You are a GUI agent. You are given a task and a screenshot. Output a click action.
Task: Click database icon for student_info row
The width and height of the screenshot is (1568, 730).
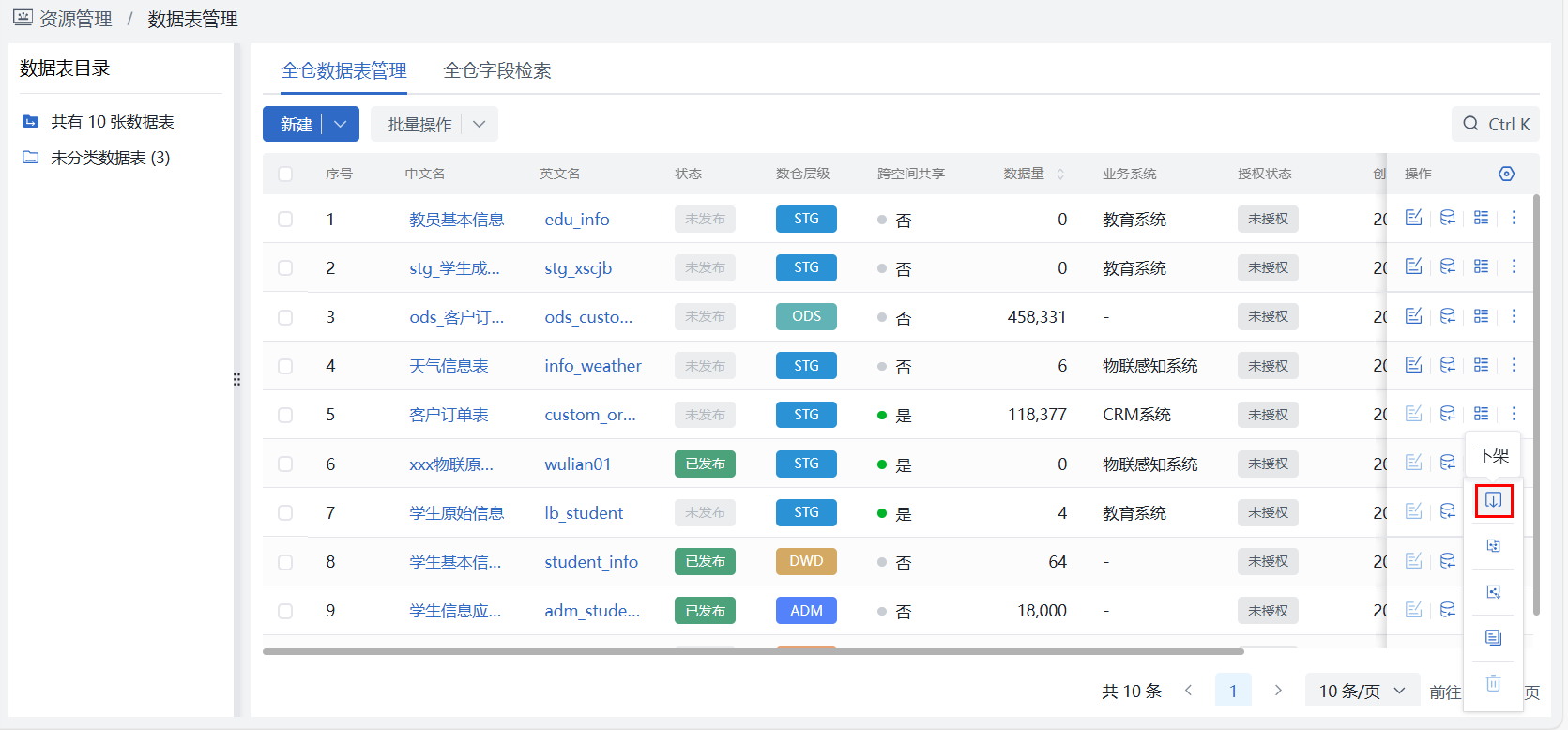pyautogui.click(x=1448, y=561)
